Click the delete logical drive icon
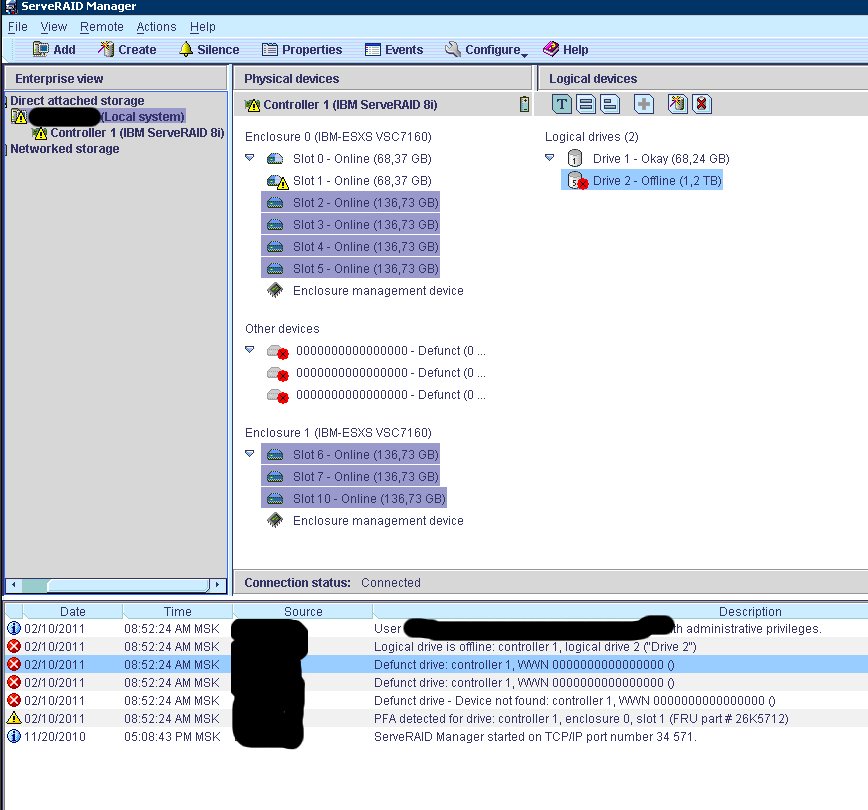 click(x=701, y=104)
